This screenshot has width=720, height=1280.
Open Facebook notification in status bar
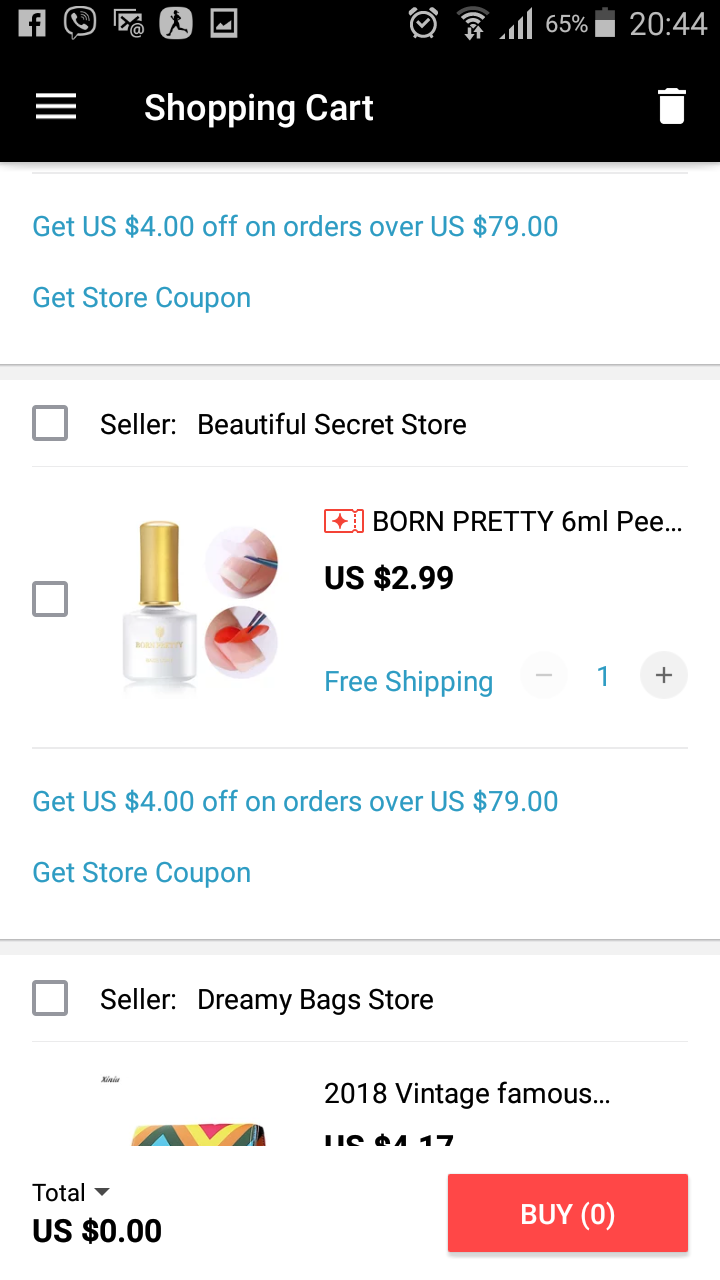click(31, 23)
